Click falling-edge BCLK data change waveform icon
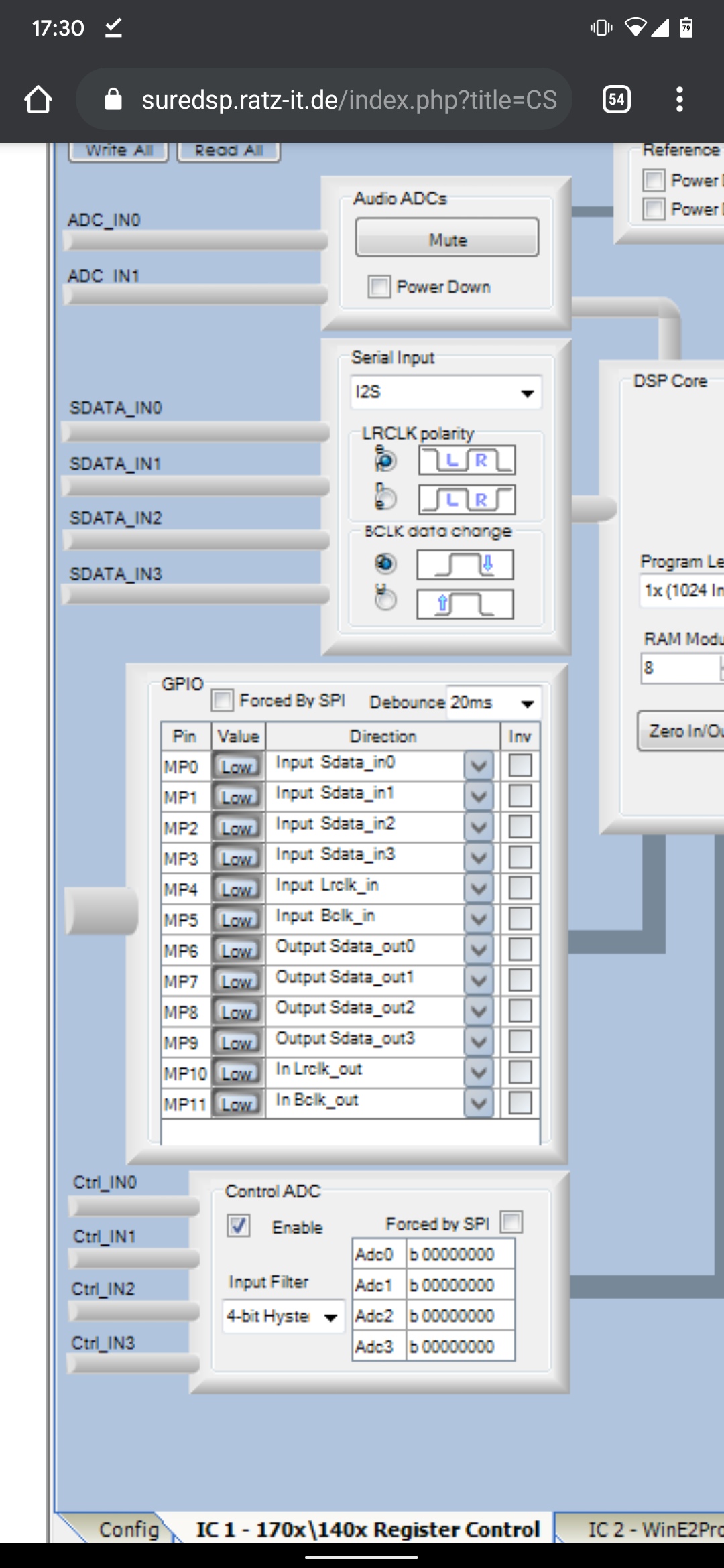Screen dimensions: 724x1568 click(465, 564)
